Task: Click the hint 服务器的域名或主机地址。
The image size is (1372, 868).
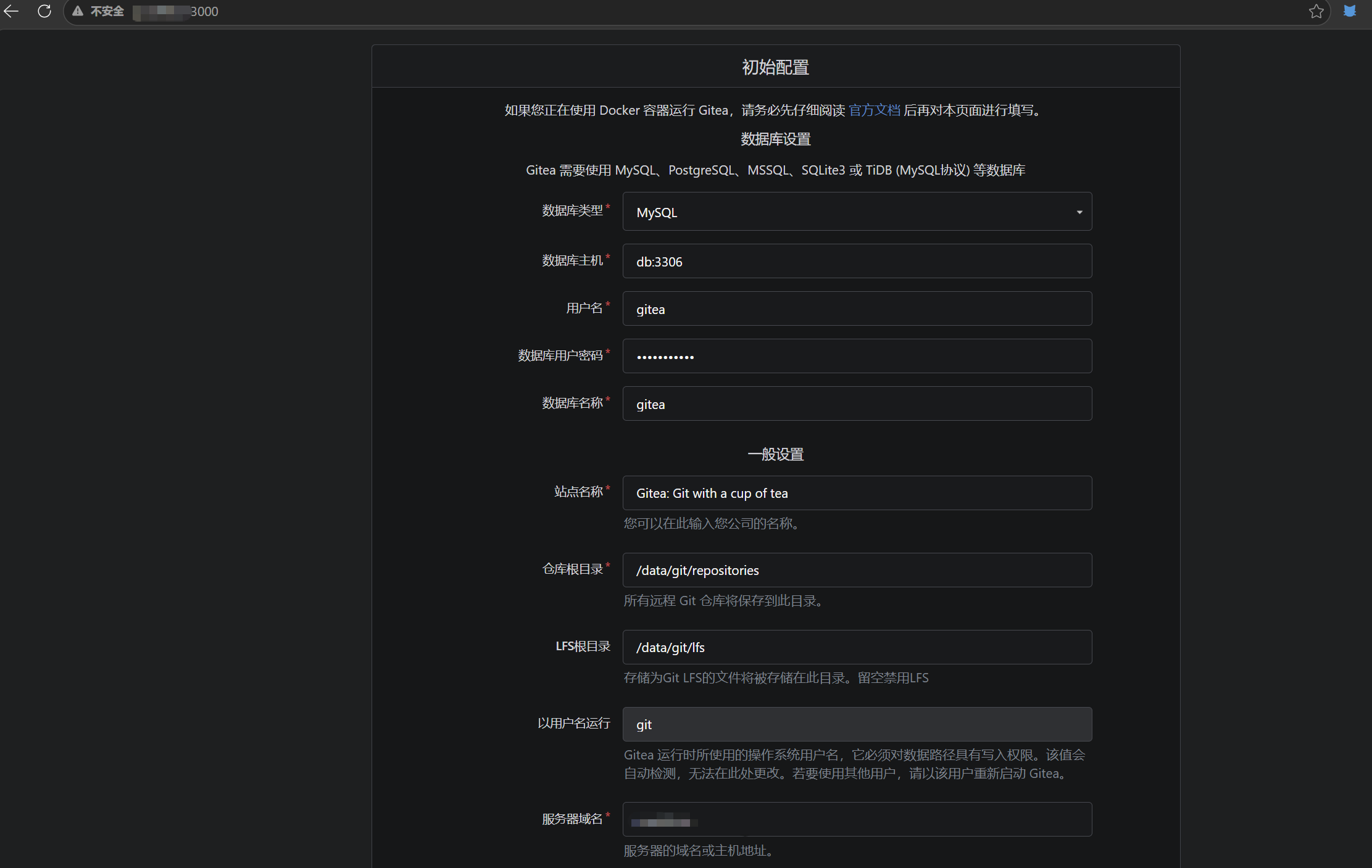Action: point(698,851)
